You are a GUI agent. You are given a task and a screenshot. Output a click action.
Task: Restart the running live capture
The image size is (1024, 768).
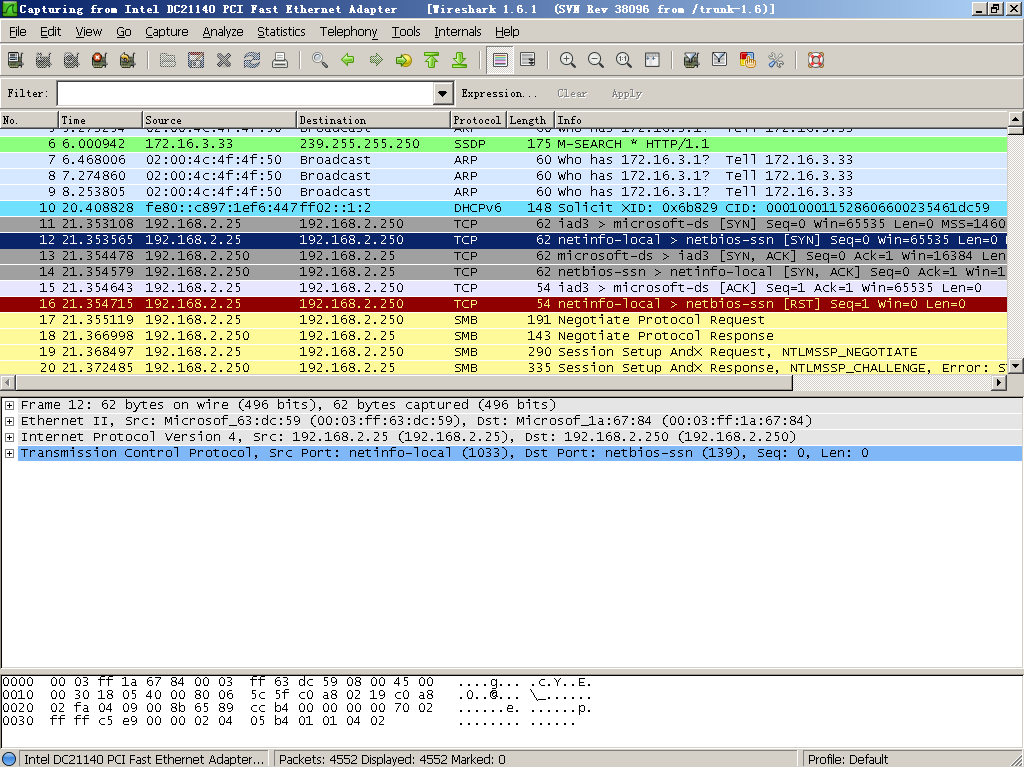[128, 60]
